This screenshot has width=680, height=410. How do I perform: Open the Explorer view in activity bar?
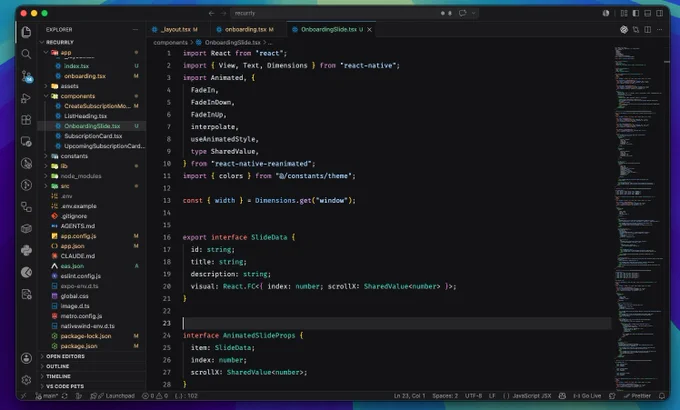(26, 32)
